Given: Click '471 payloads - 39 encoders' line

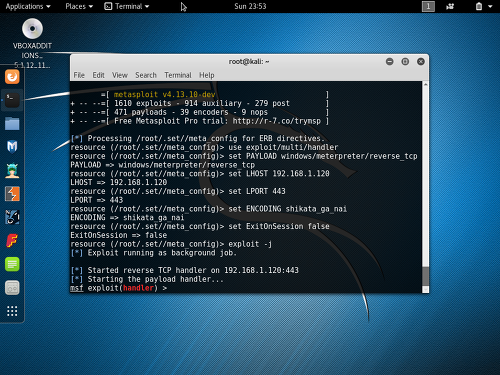Looking at the screenshot, I should point(191,112).
